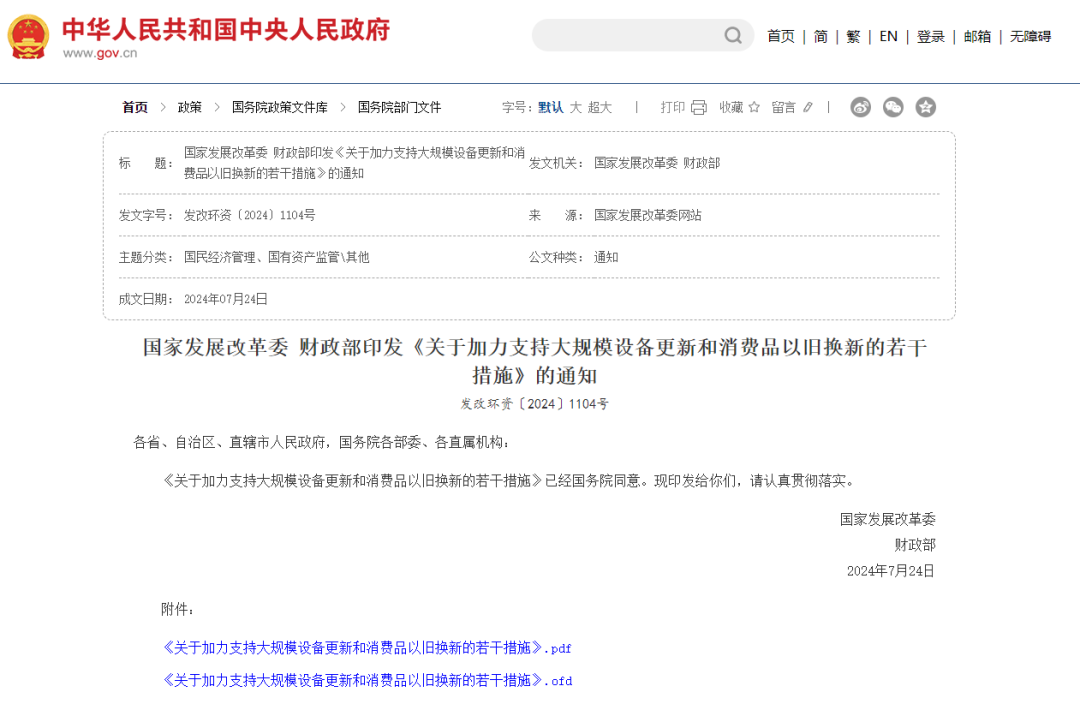Image resolution: width=1080 pixels, height=716 pixels.
Task: Click into the search input field
Action: [625, 36]
